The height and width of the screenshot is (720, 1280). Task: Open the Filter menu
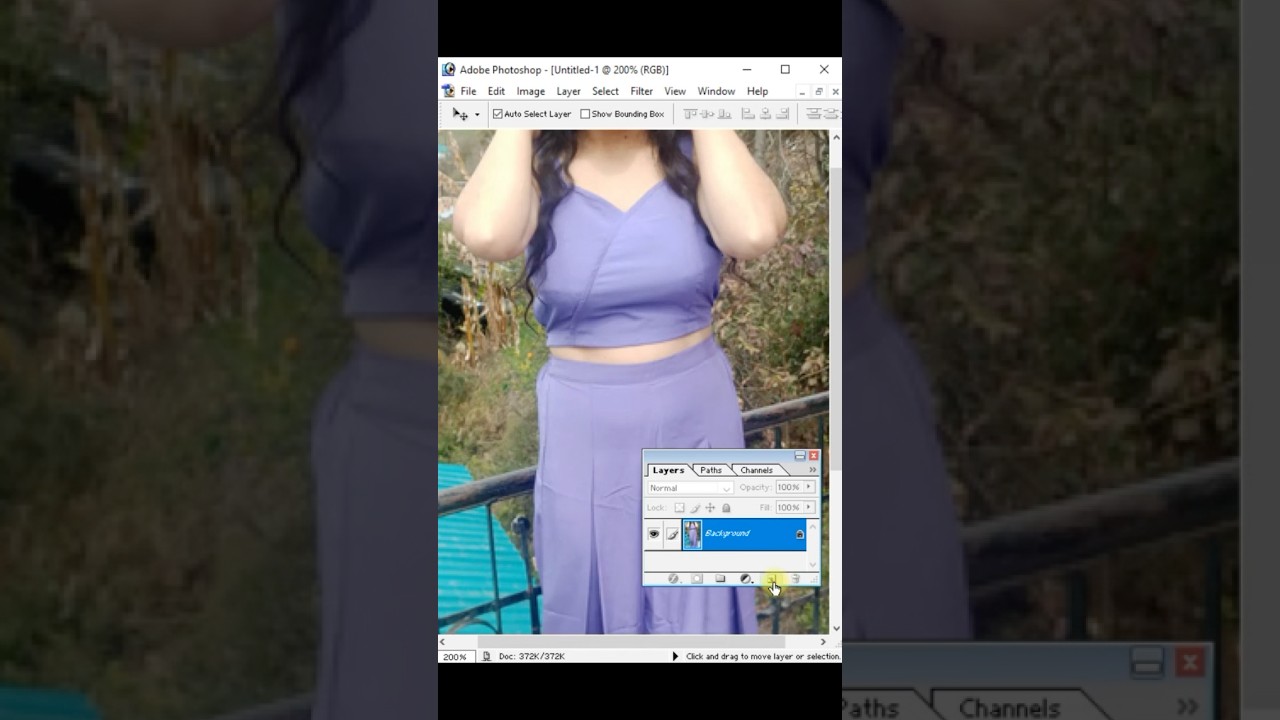pos(641,91)
